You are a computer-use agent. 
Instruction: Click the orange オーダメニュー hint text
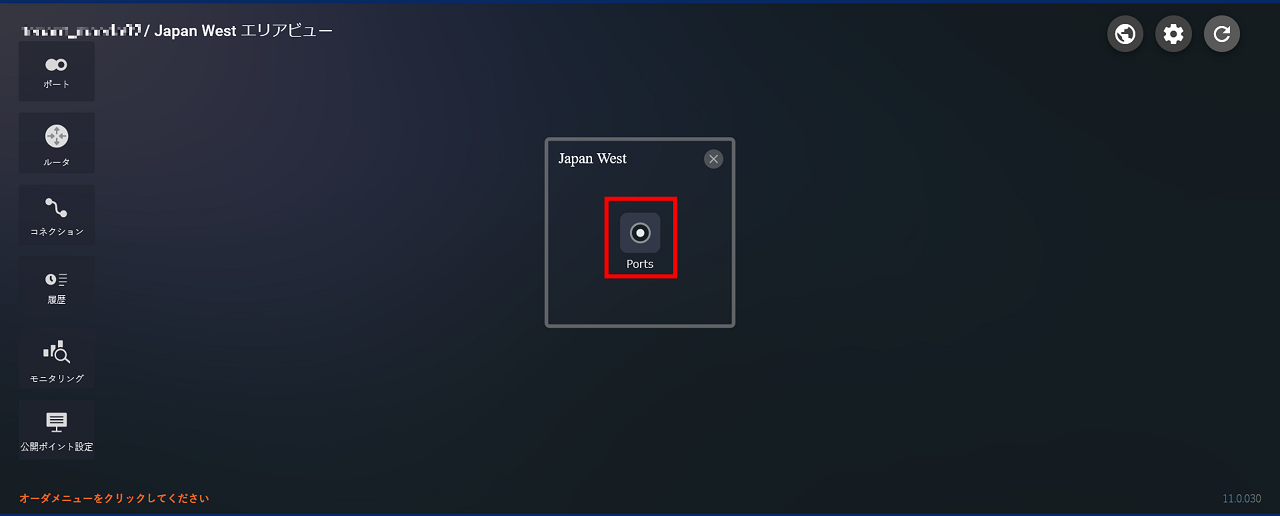coord(114,498)
